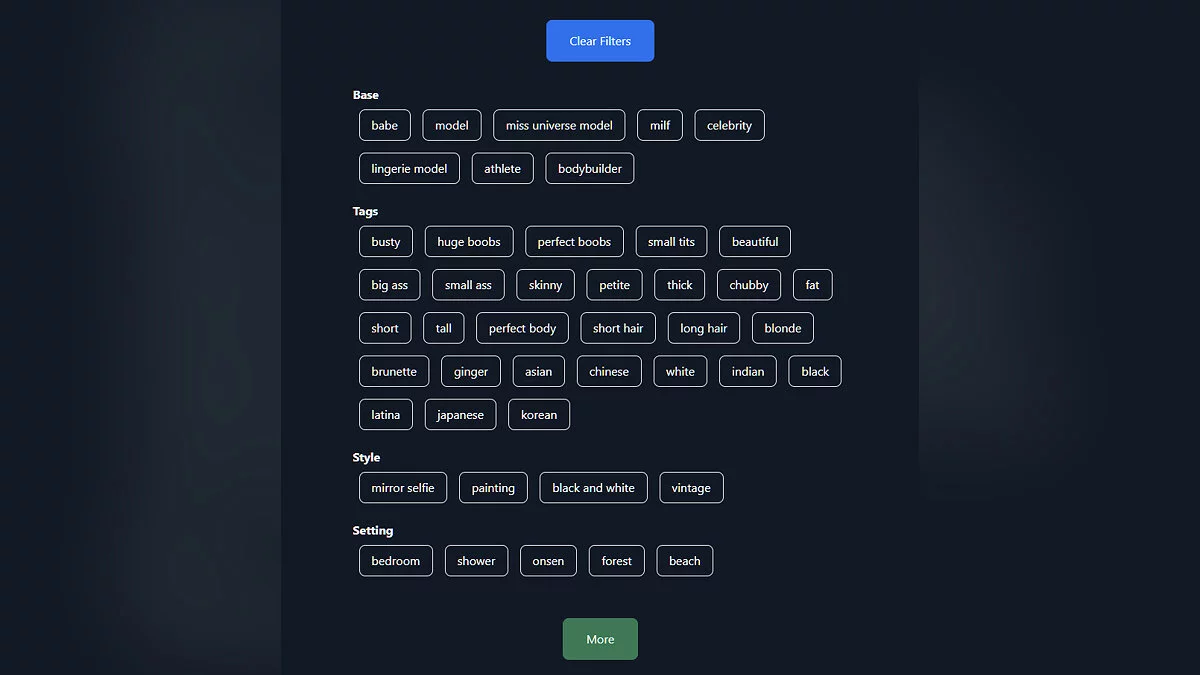This screenshot has width=1200, height=675.
Task: Select the painting style filter
Action: pyautogui.click(x=493, y=488)
